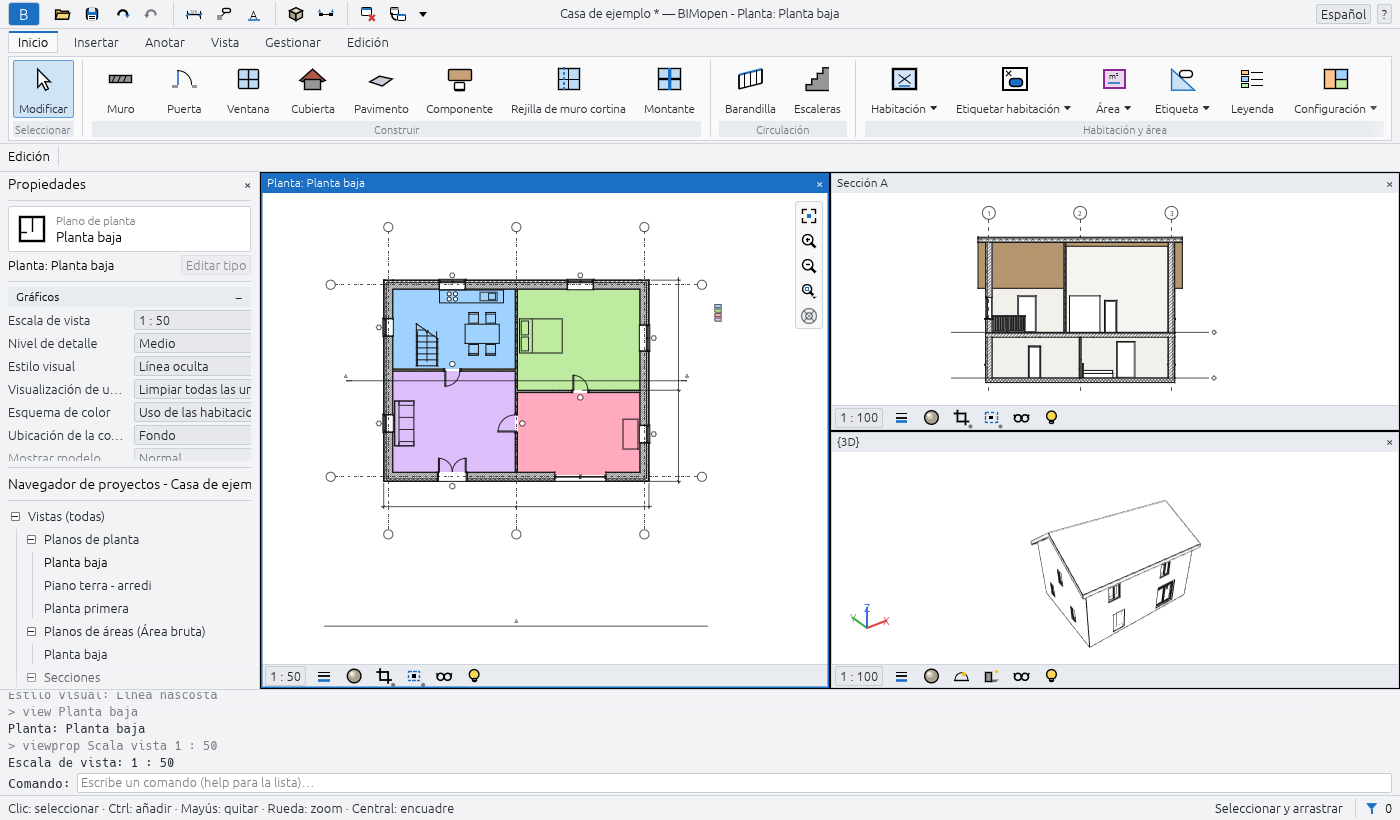Viewport: 1400px width, 820px height.
Task: Select the Muro wall tool
Action: (120, 90)
